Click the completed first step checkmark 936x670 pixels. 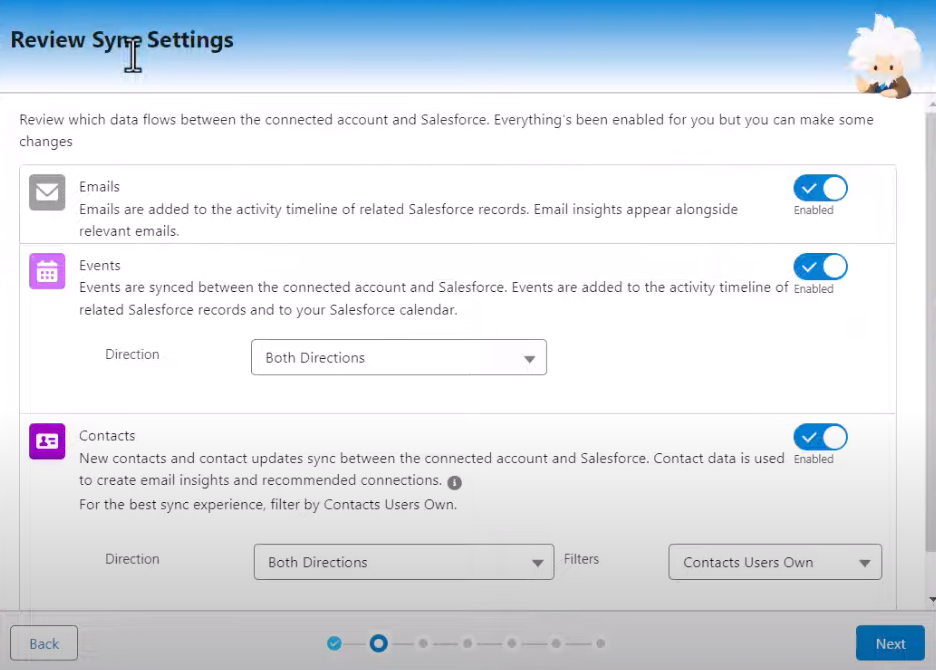click(334, 643)
